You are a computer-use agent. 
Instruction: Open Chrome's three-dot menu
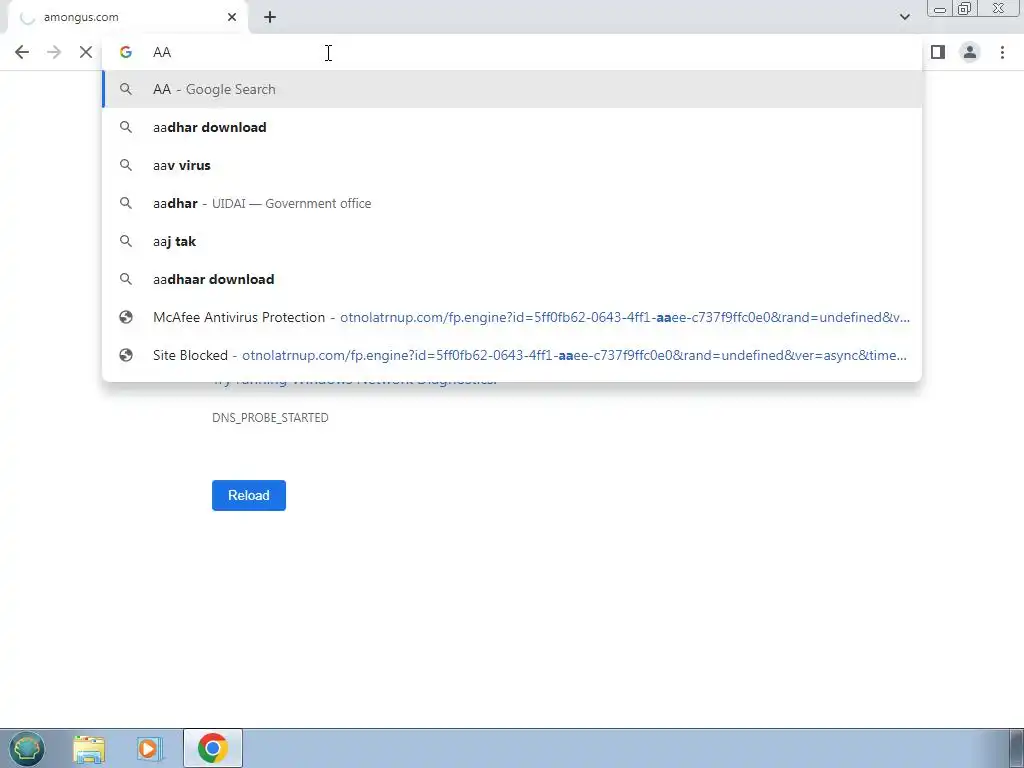[x=1002, y=52]
